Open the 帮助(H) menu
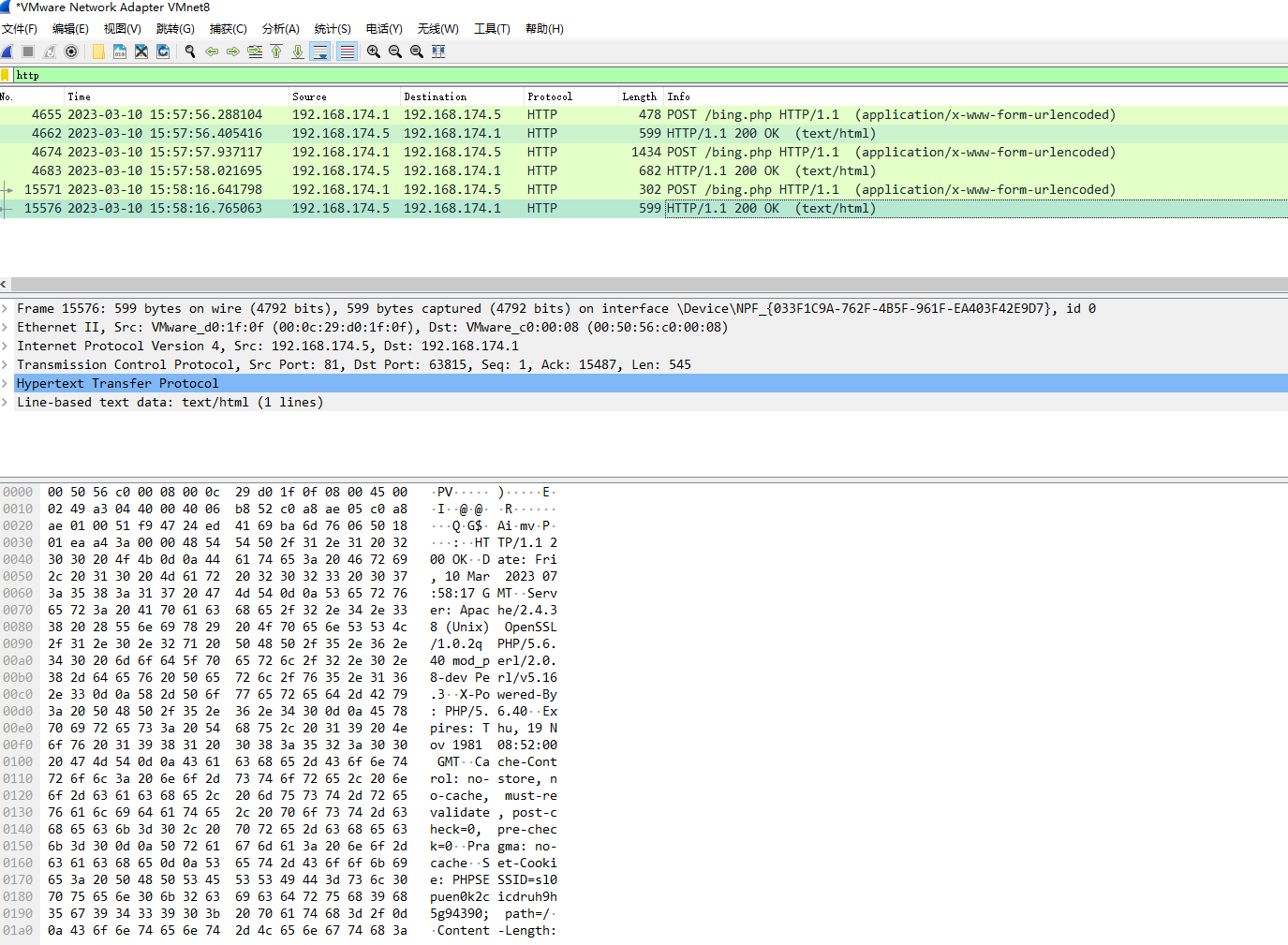 544,29
